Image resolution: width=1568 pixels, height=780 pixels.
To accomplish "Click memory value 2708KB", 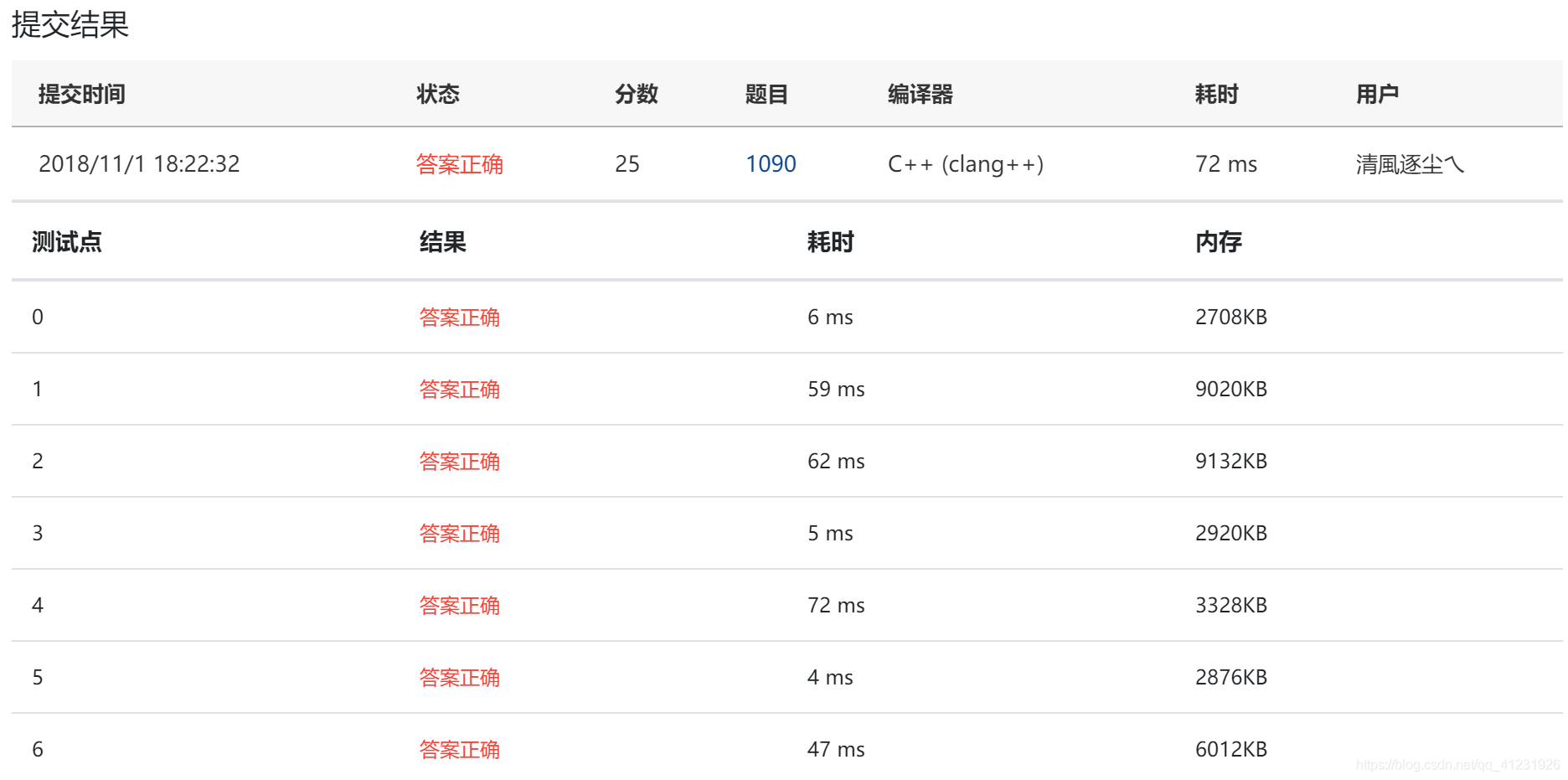I will 1231,318.
